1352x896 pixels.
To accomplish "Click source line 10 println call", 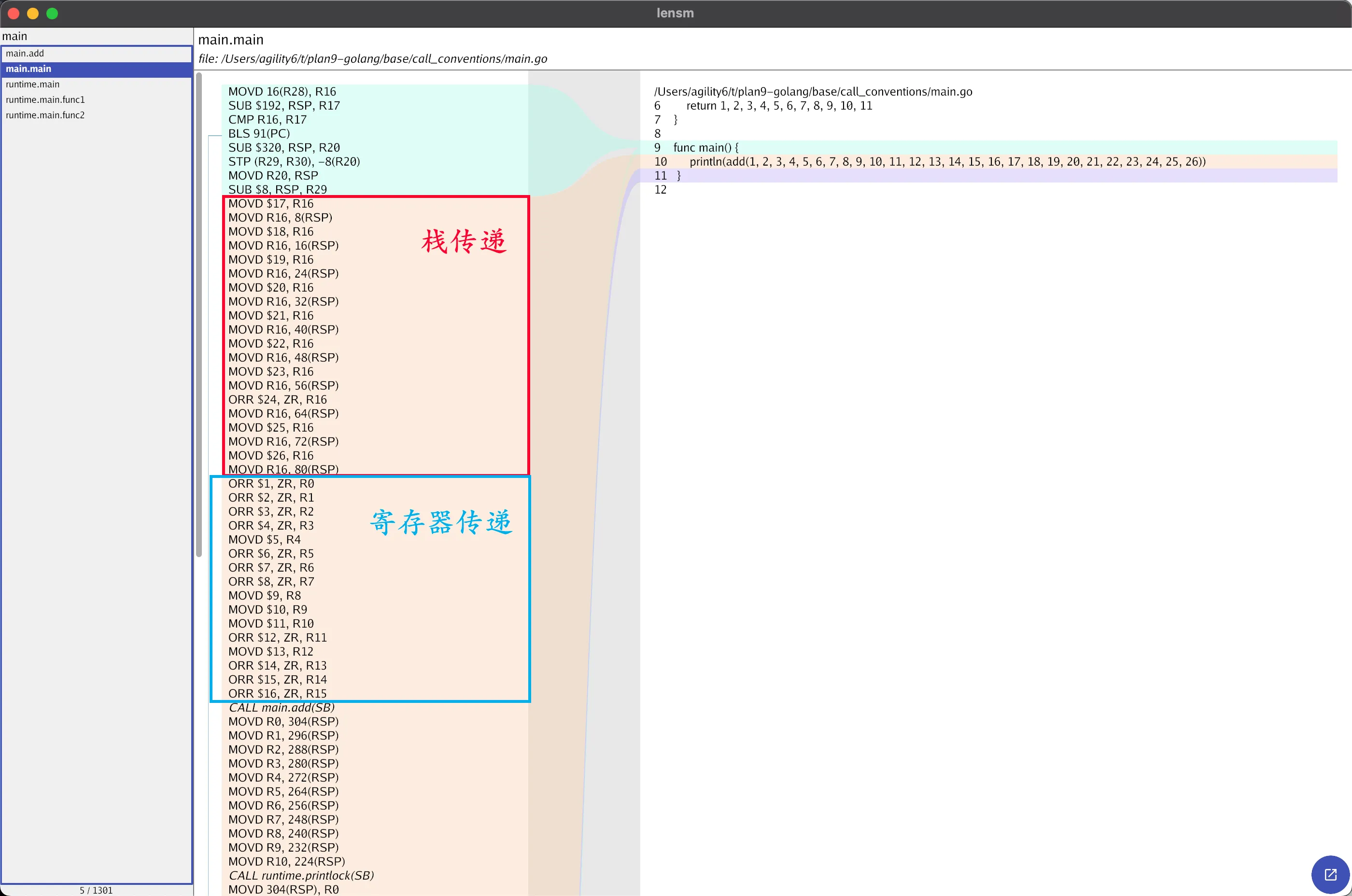I will [947, 162].
